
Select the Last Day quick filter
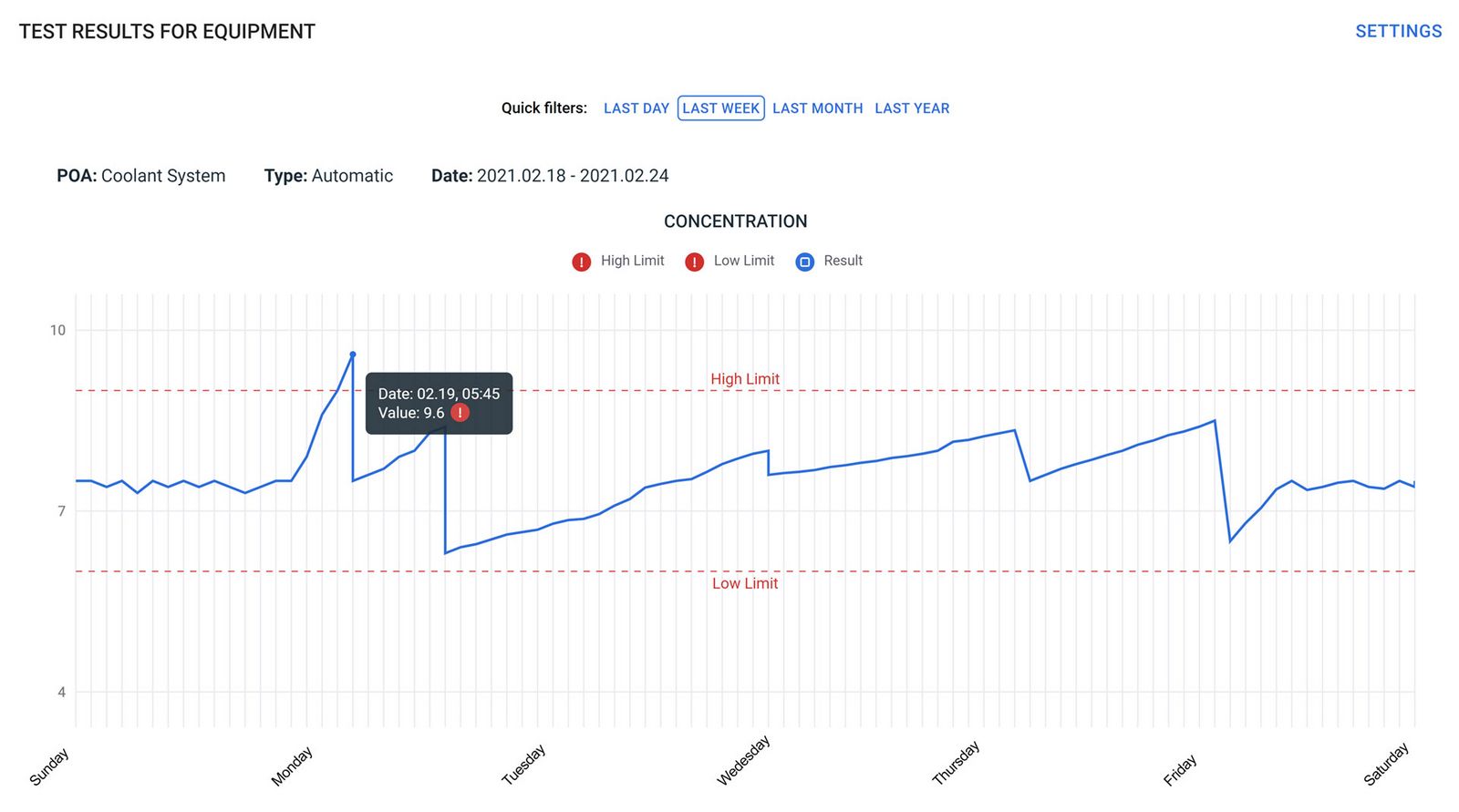636,108
